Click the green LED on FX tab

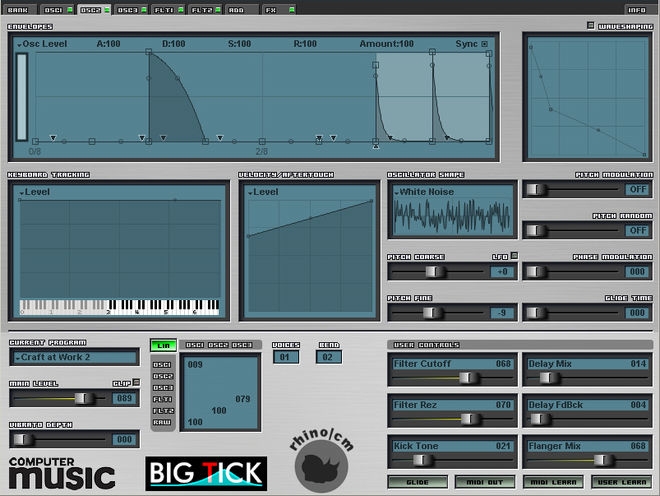click(x=291, y=9)
